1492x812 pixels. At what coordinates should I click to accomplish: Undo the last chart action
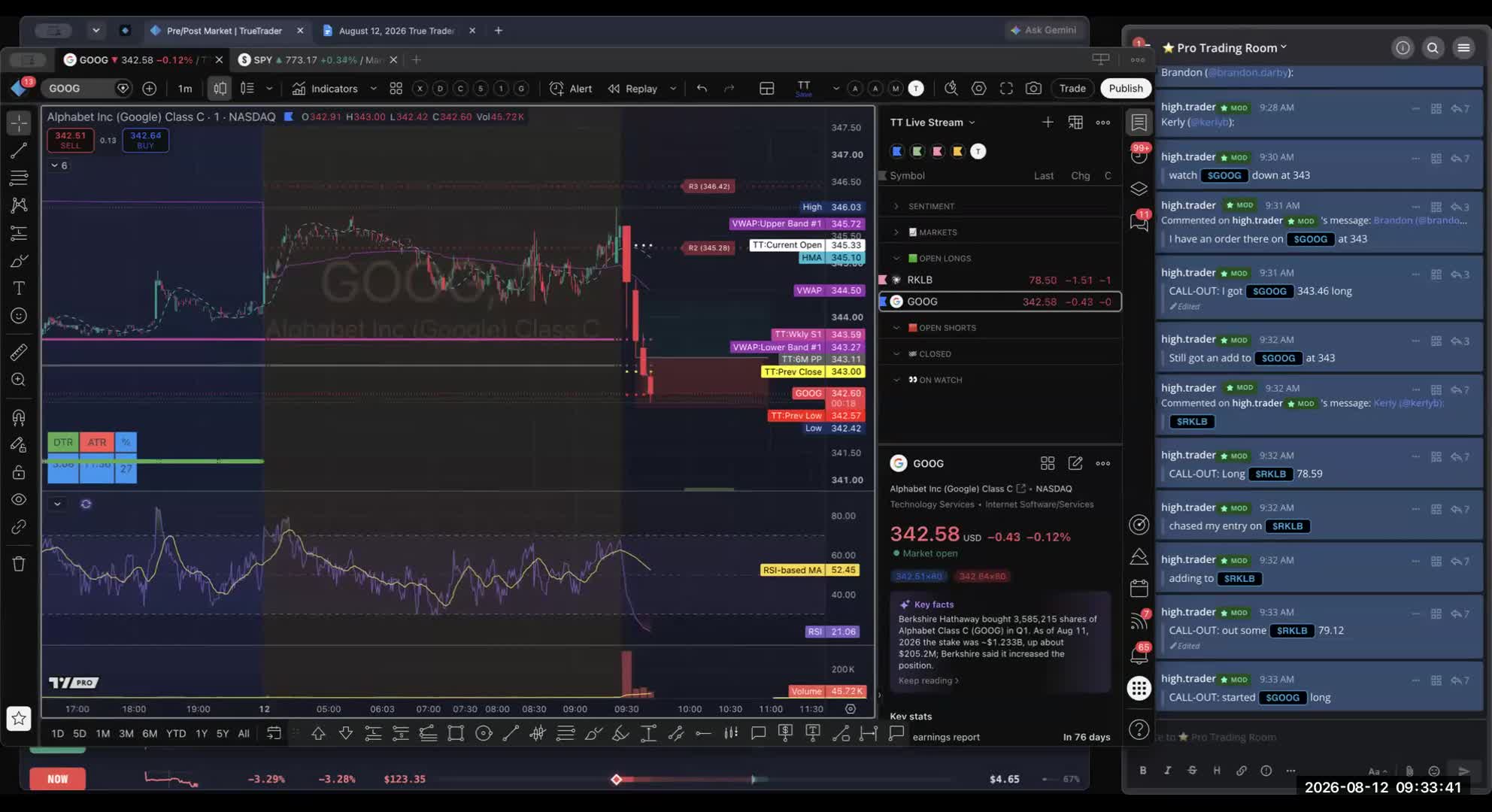[x=702, y=88]
